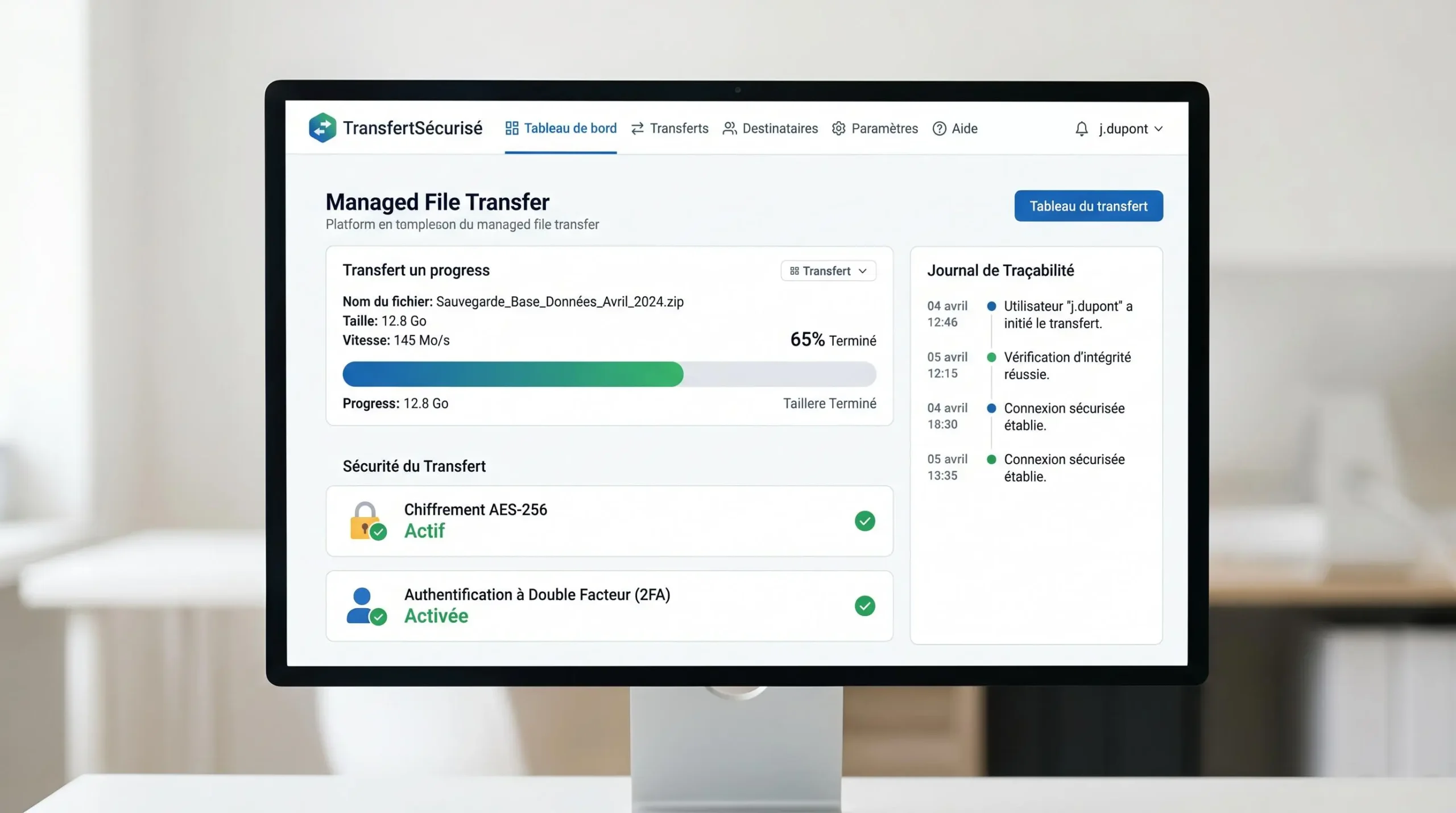Click the j.dupont username
The image size is (1456, 813).
1123,129
